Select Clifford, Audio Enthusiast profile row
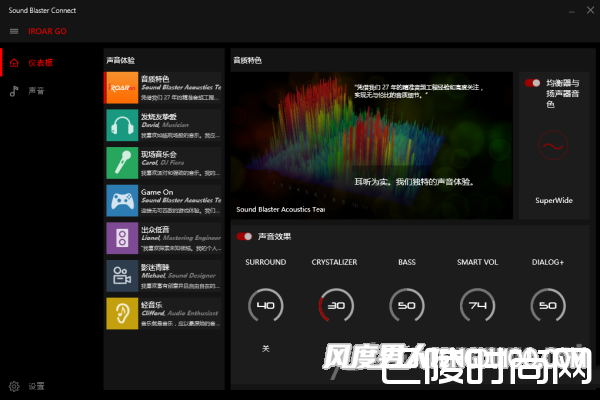600x400 pixels. click(164, 313)
